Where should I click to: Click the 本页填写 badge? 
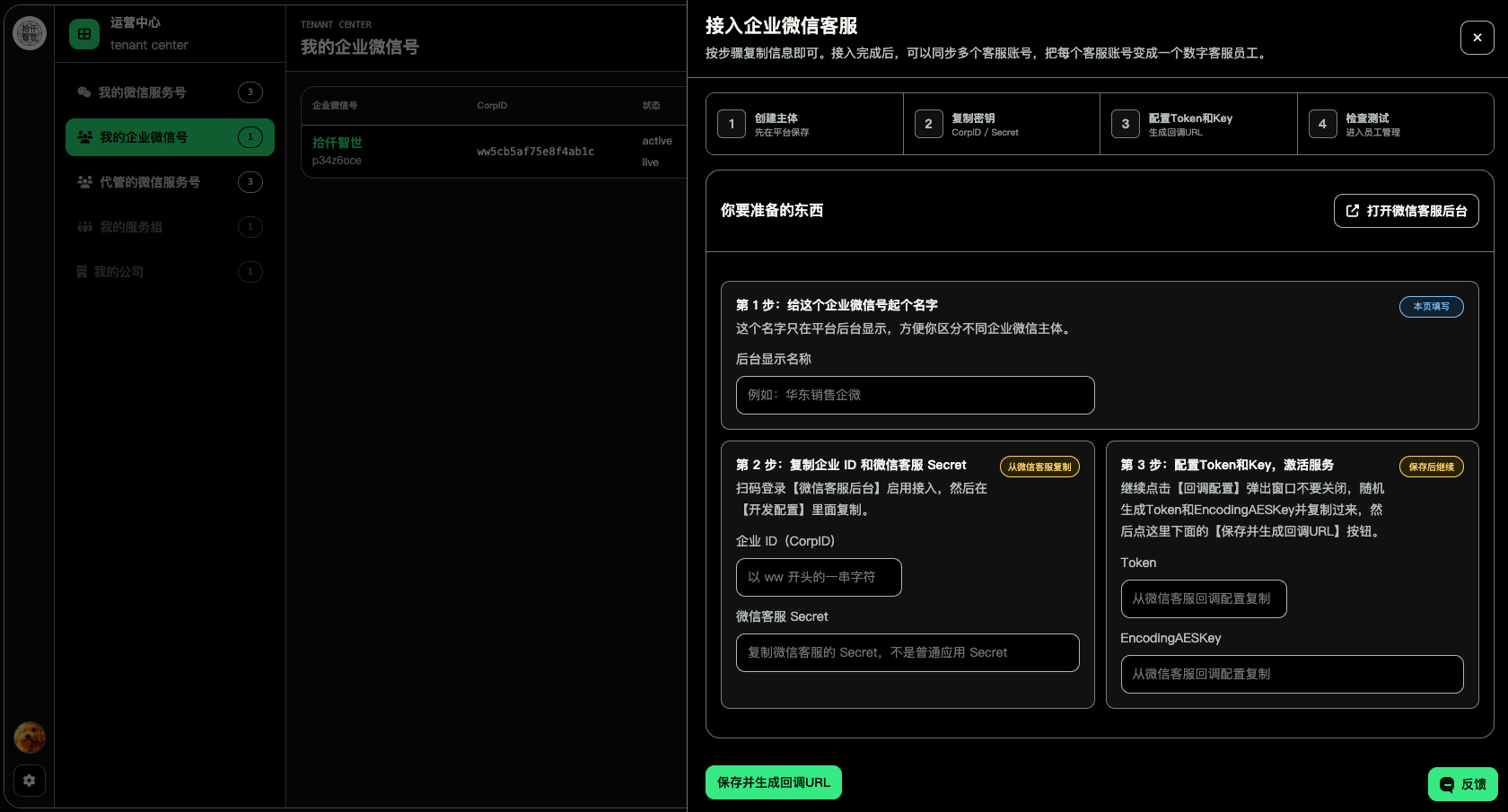1432,307
